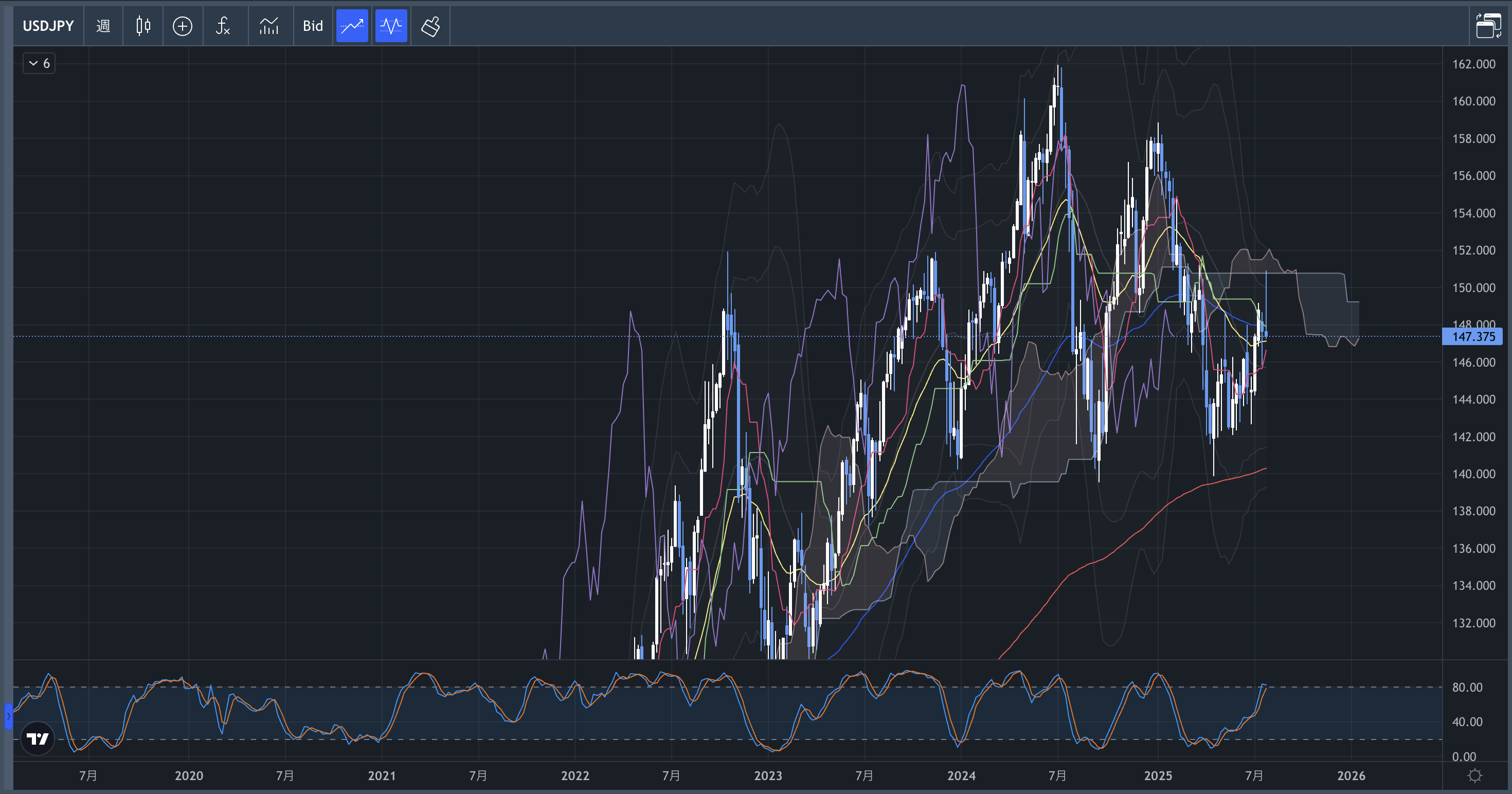The height and width of the screenshot is (794, 1512).
Task: Open chart settings gear at bottom right
Action: pos(1474,776)
